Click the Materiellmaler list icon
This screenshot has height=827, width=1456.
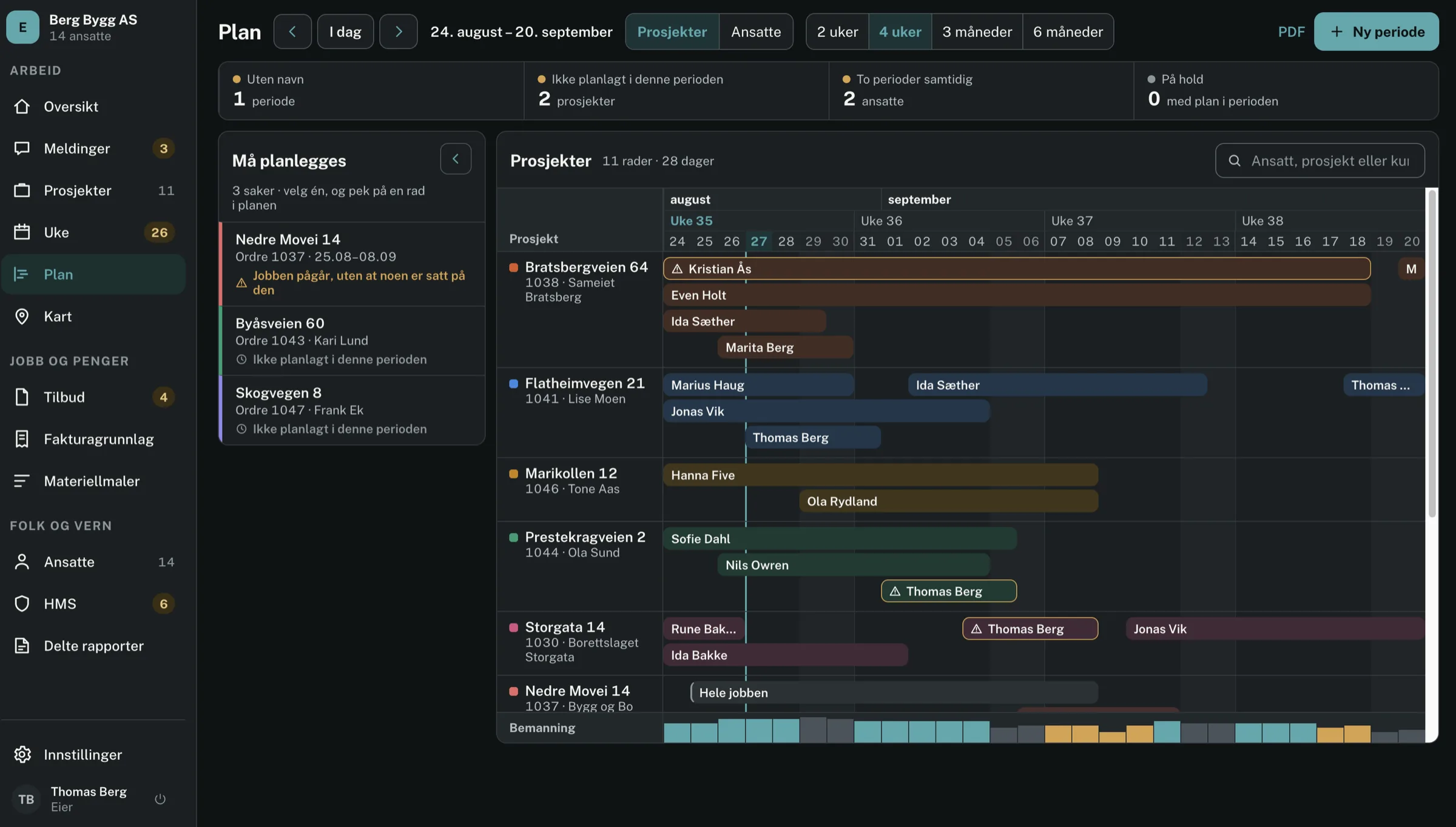point(22,480)
